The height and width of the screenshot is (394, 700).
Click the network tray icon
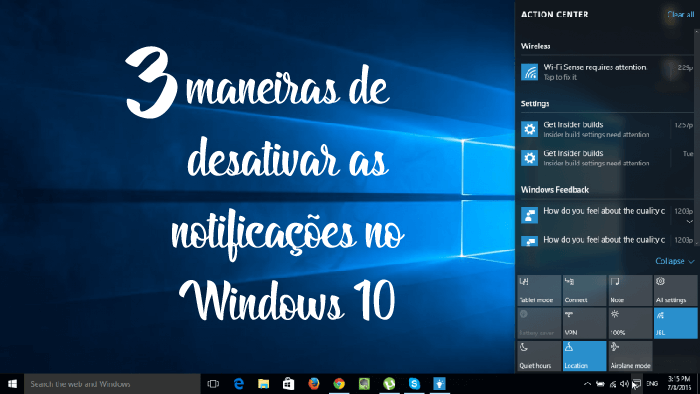pos(613,384)
